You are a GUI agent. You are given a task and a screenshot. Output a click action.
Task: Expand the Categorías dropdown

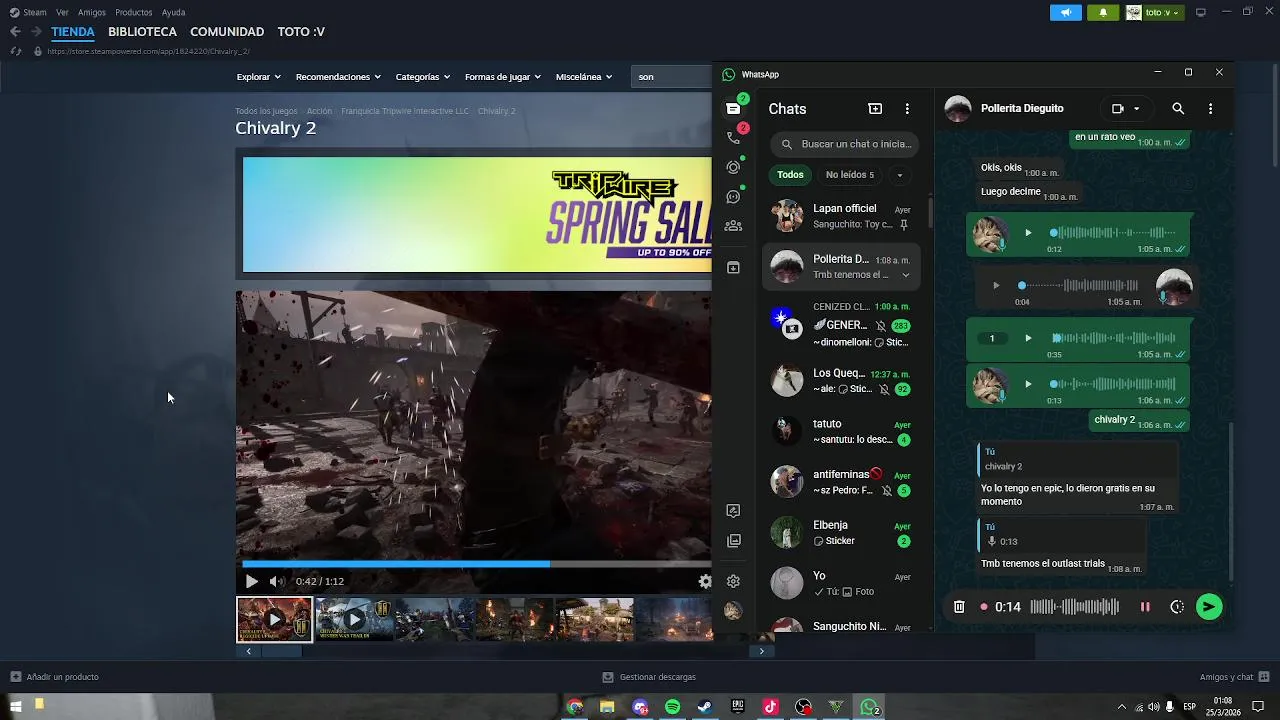coord(422,77)
